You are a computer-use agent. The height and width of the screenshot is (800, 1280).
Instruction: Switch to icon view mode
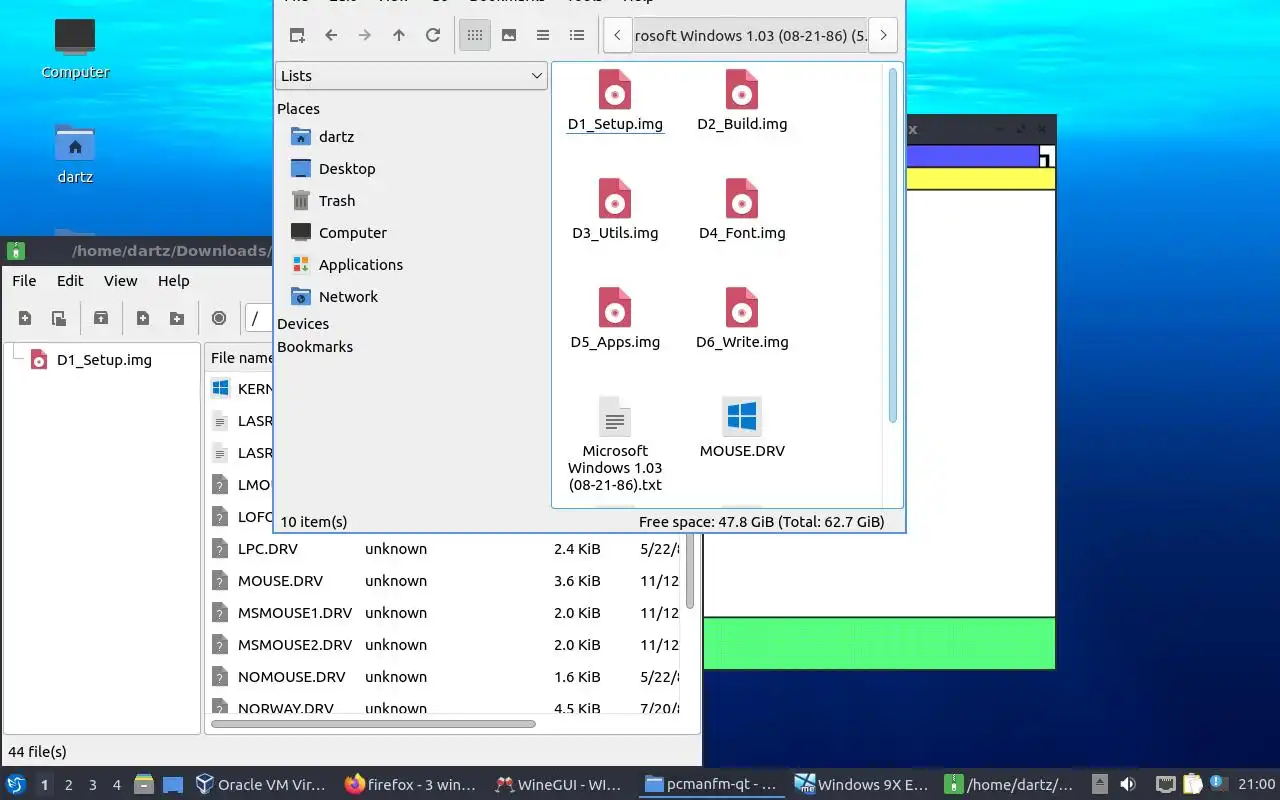coord(475,35)
